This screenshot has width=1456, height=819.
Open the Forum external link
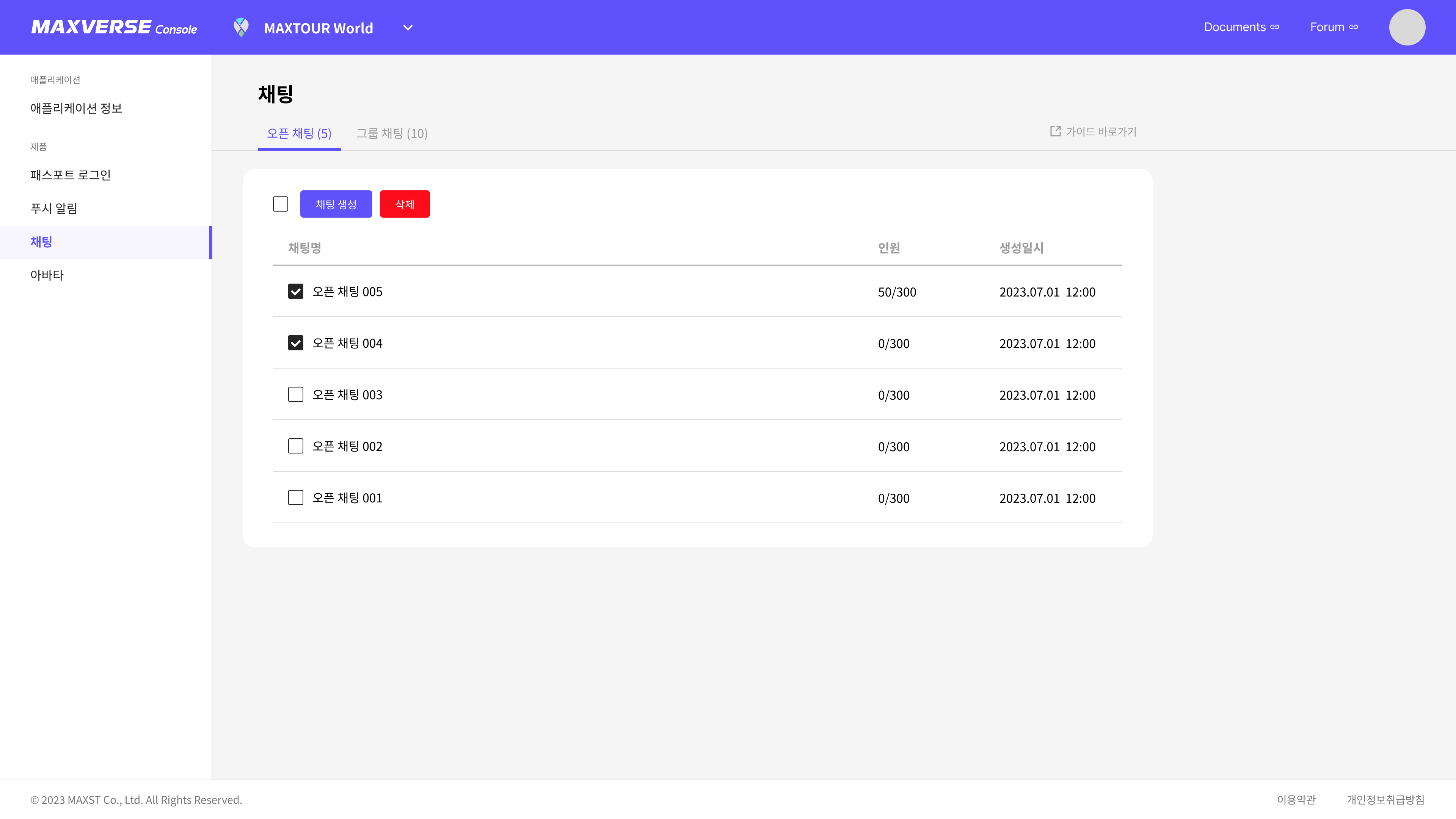[x=1334, y=27]
